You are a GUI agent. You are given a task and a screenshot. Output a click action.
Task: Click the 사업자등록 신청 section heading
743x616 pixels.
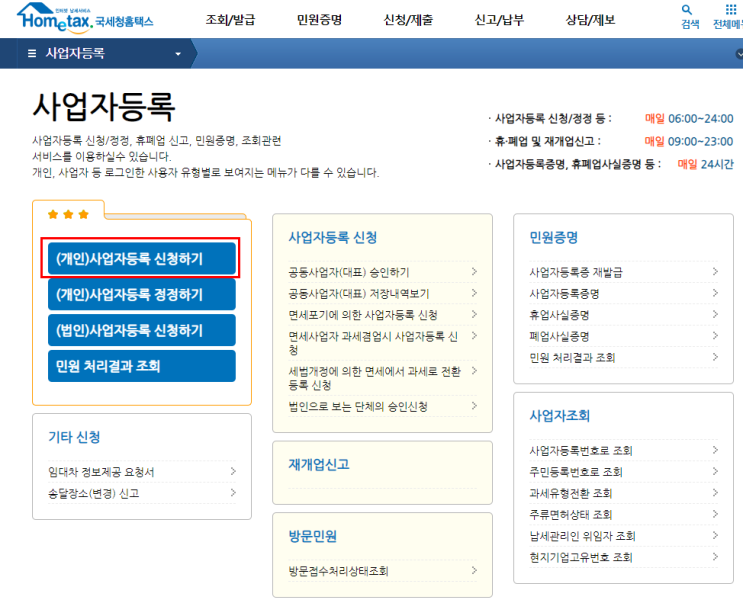[x=333, y=237]
